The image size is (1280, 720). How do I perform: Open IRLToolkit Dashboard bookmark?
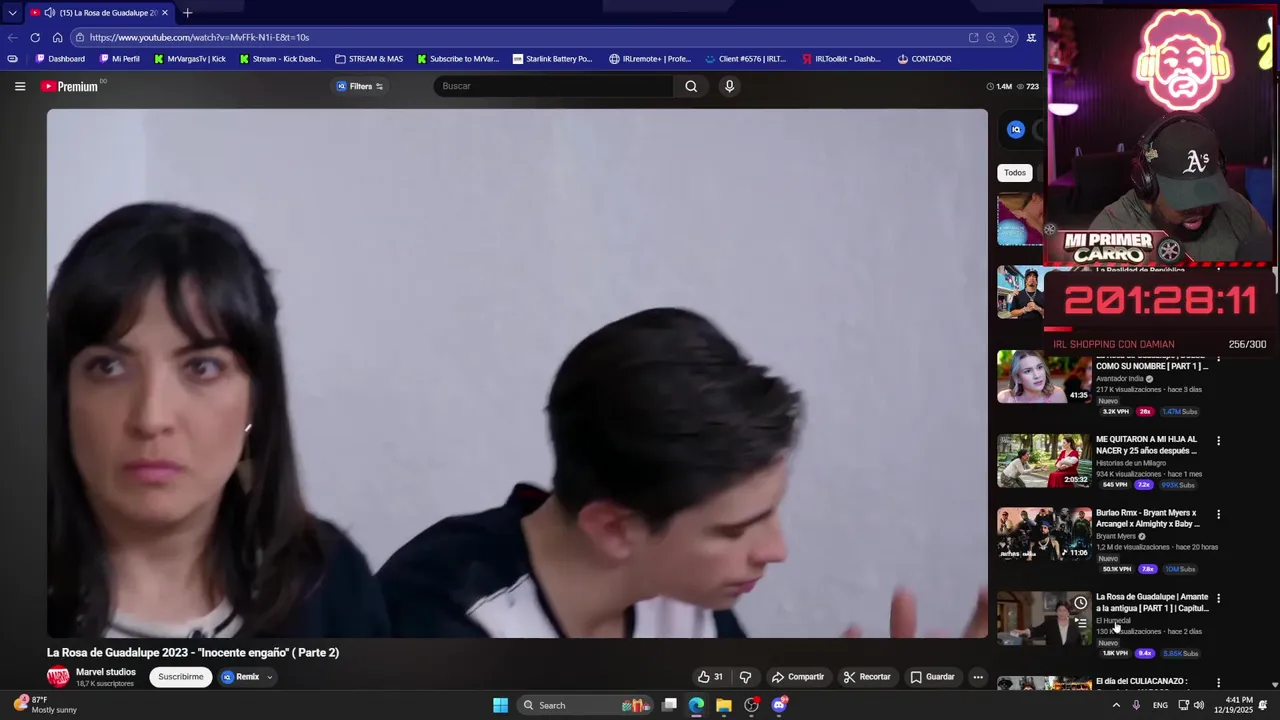tap(841, 59)
